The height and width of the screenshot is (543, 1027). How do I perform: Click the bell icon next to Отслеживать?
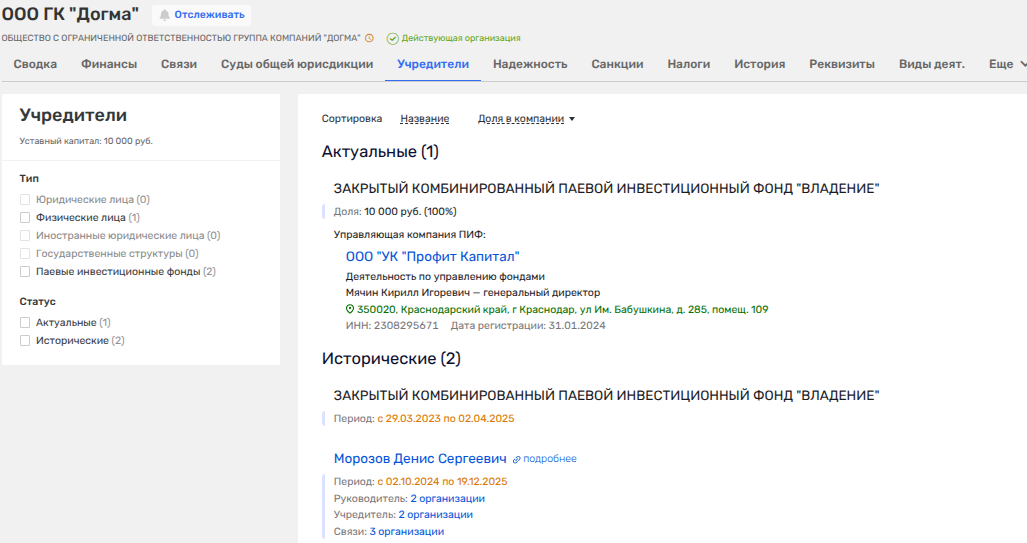tap(164, 15)
